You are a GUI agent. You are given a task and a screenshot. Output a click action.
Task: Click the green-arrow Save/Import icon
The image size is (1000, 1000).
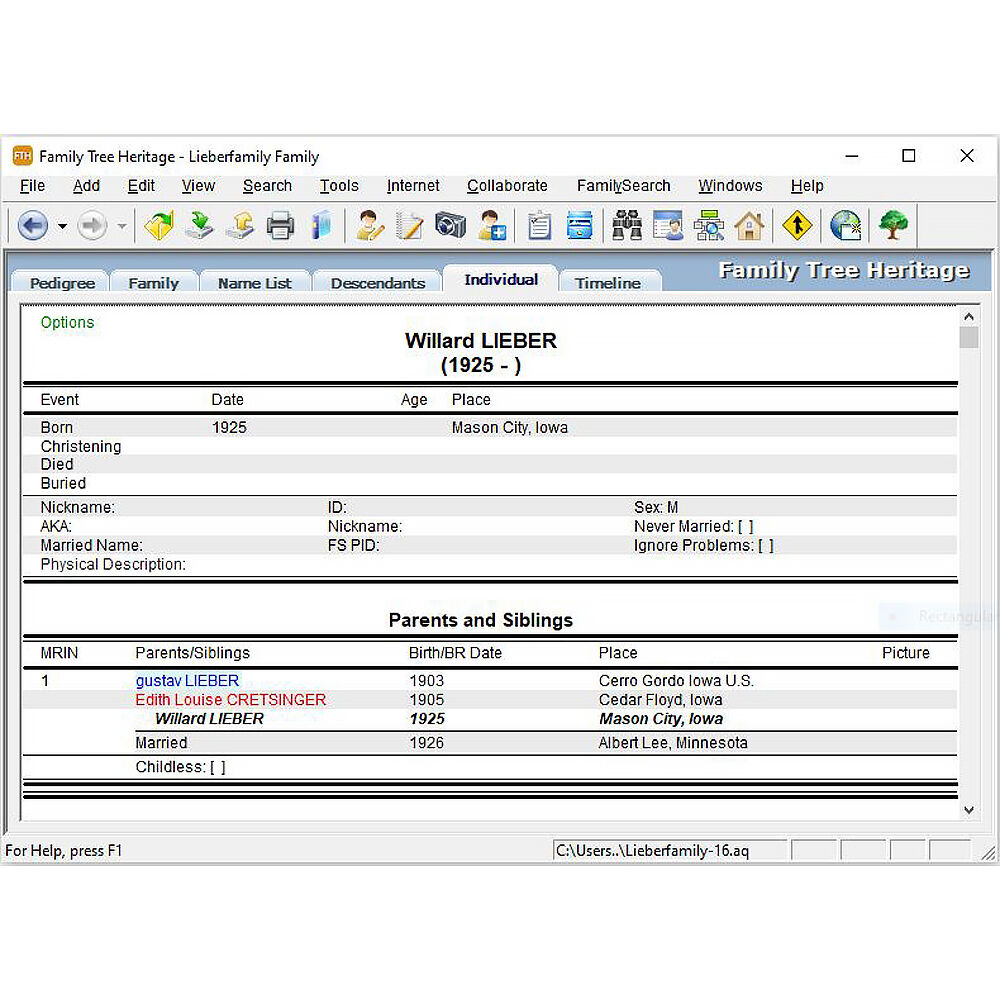click(x=200, y=225)
